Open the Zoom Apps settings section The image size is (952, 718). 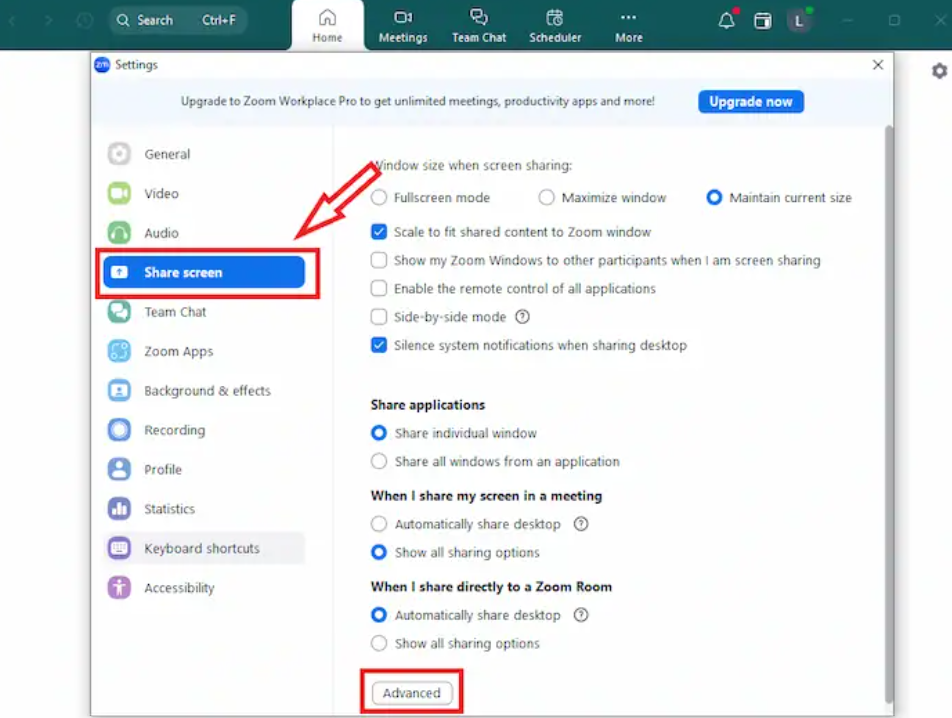(204, 351)
